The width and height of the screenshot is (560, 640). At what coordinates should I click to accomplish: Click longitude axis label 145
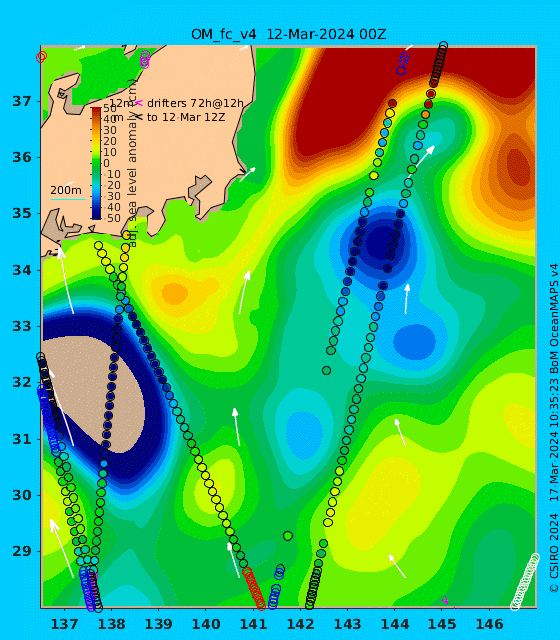coord(442,624)
